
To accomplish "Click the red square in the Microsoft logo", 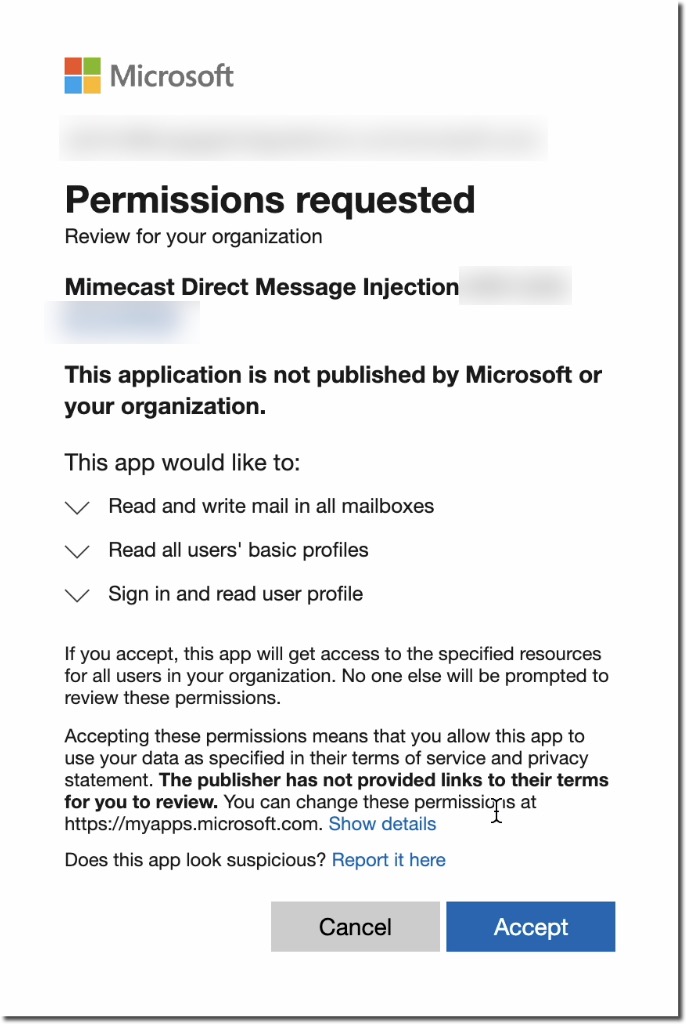I will [73, 66].
